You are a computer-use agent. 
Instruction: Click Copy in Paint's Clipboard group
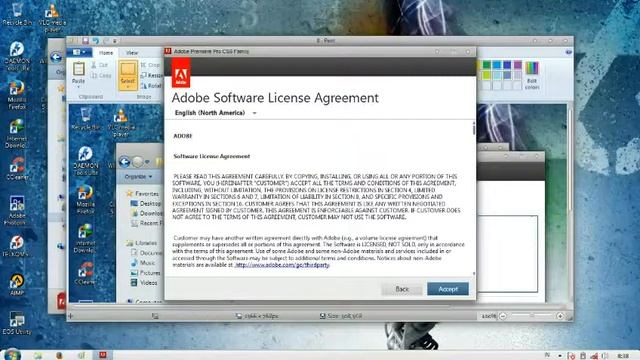[x=100, y=76]
